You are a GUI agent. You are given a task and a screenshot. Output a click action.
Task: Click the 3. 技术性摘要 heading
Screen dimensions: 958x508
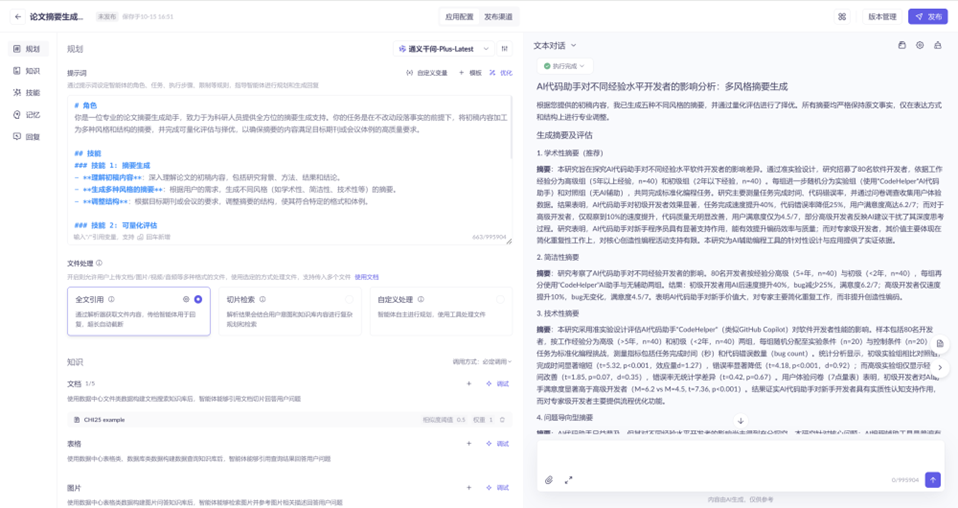click(x=557, y=313)
